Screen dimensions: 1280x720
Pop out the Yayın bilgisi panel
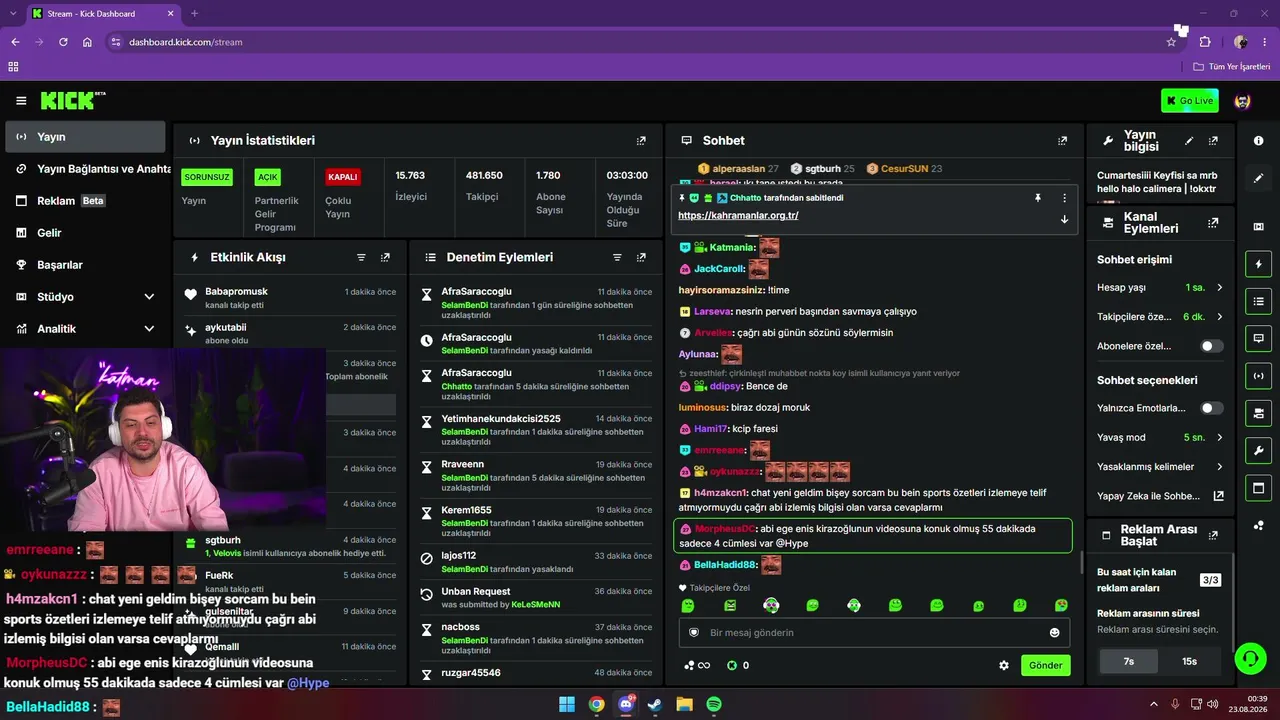pyautogui.click(x=1213, y=141)
